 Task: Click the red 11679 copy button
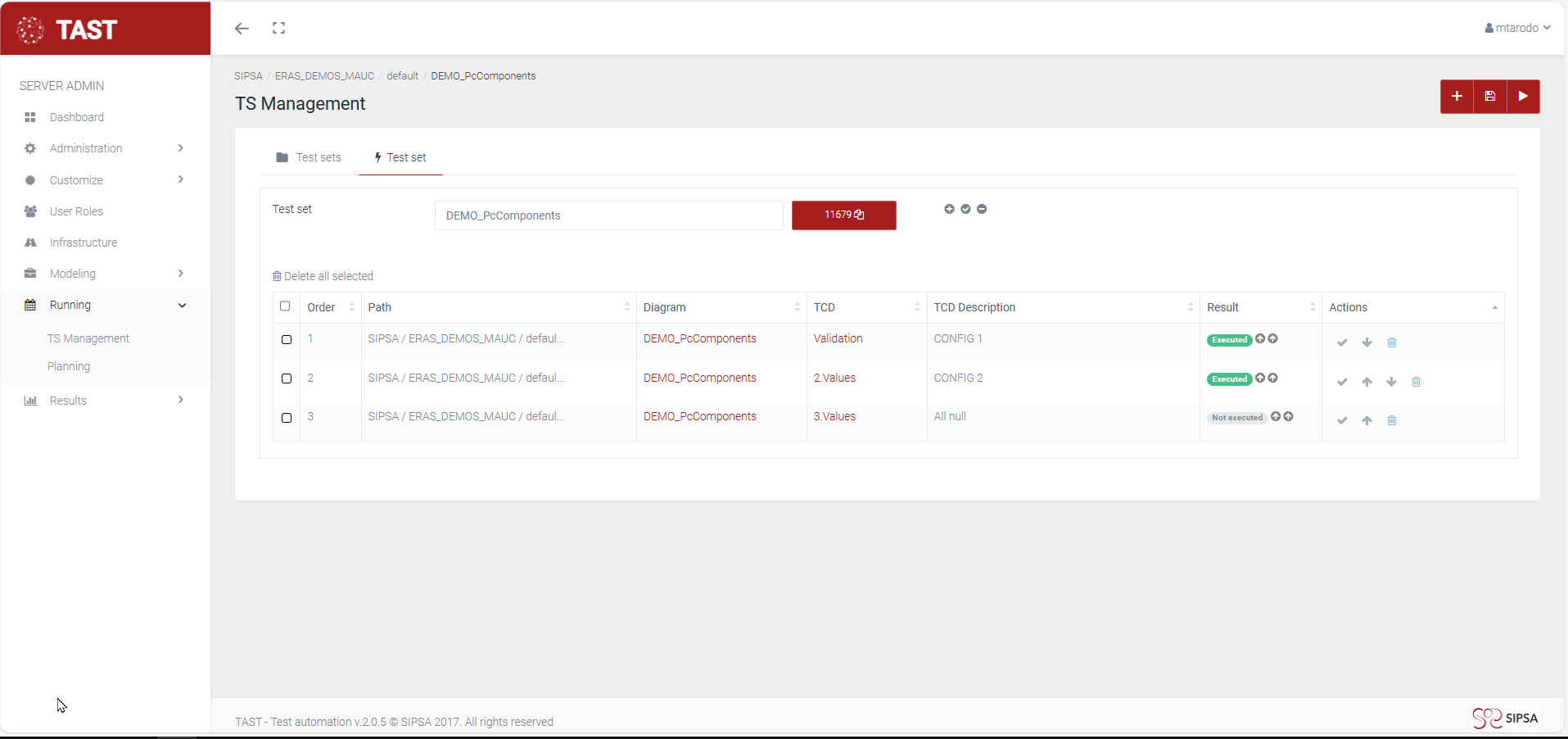pyautogui.click(x=843, y=215)
